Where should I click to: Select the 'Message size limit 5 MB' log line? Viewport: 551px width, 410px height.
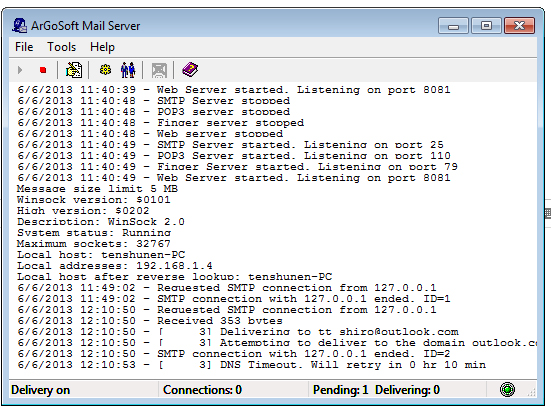click(97, 189)
